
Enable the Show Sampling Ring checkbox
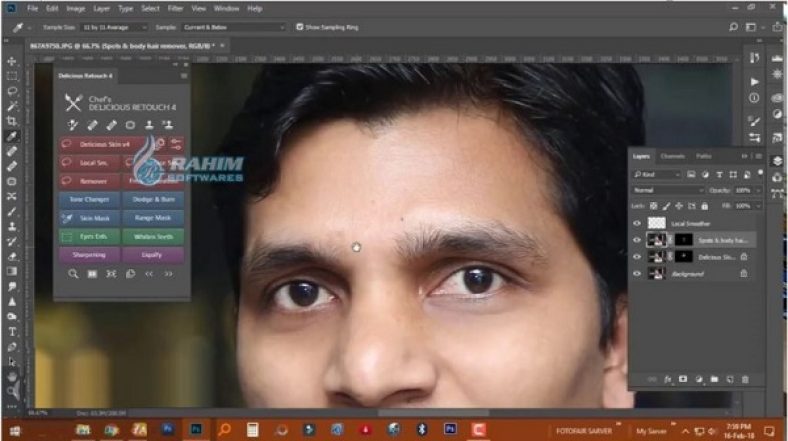tap(299, 26)
